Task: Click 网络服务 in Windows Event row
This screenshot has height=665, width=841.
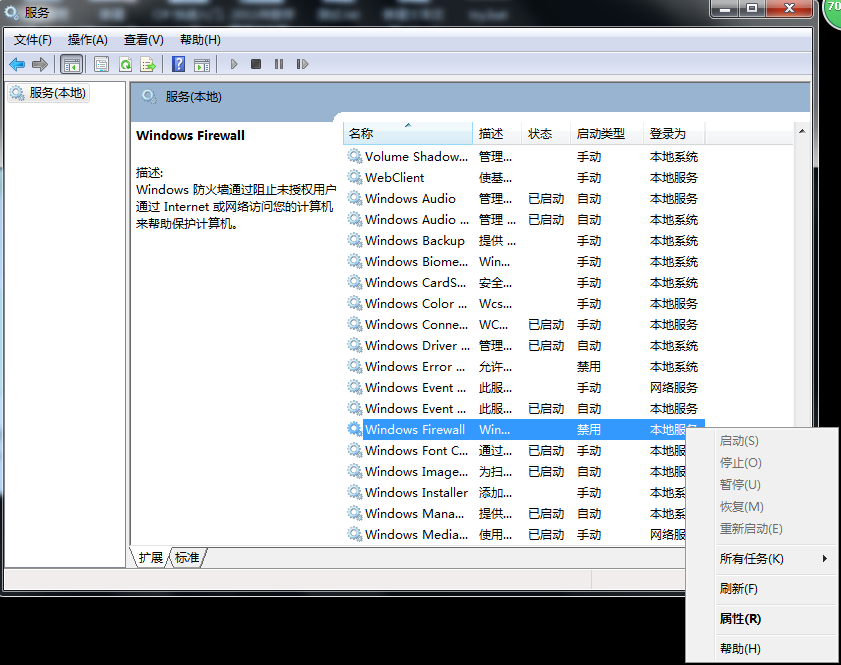Action: [674, 387]
